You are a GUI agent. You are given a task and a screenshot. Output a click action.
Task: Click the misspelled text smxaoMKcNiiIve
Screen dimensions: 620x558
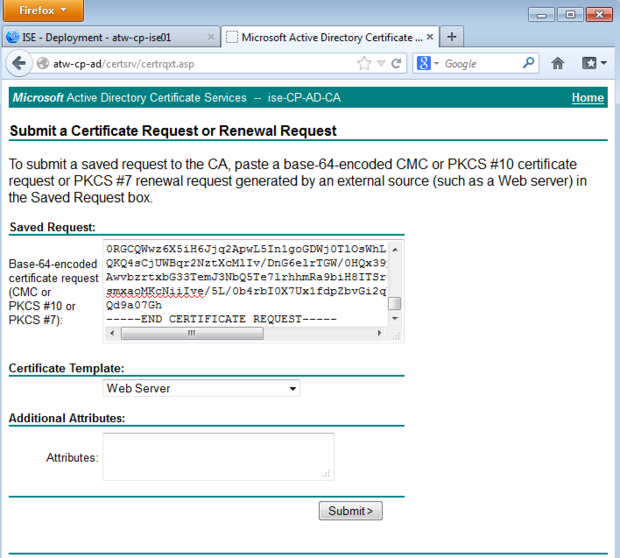click(x=155, y=291)
